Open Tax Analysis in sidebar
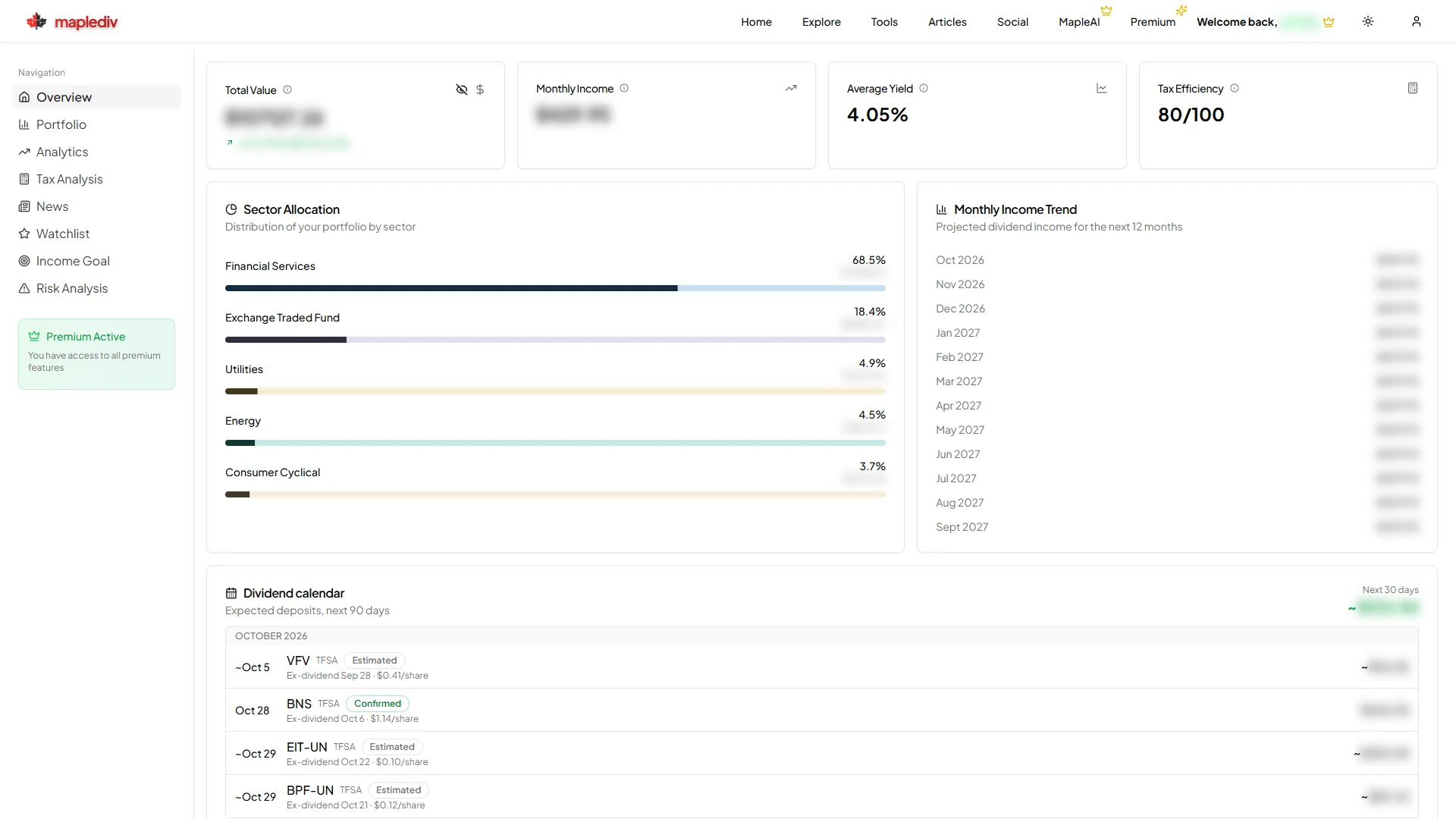The width and height of the screenshot is (1456, 819). [x=96, y=179]
